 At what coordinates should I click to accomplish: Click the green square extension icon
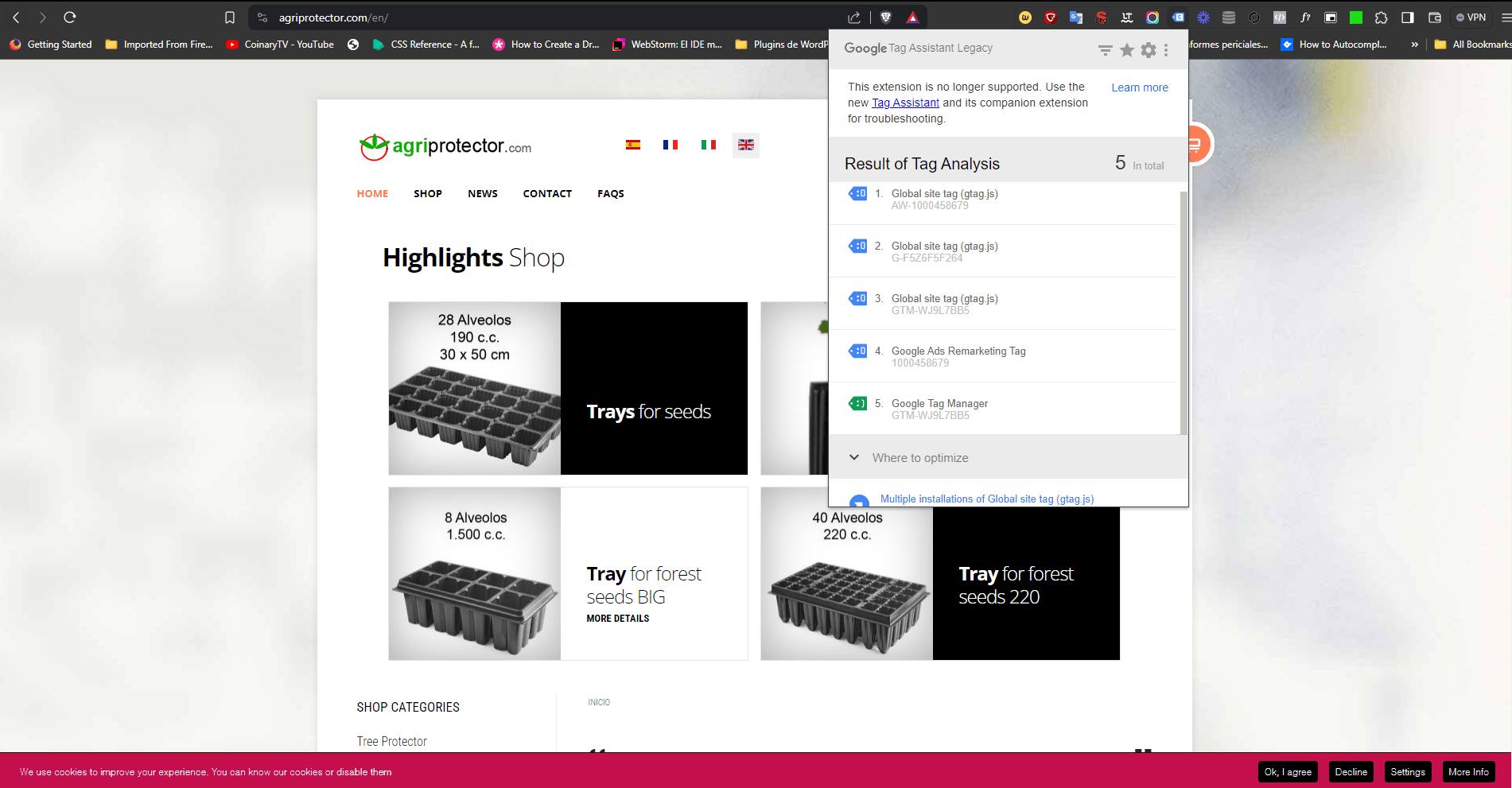click(x=1356, y=17)
